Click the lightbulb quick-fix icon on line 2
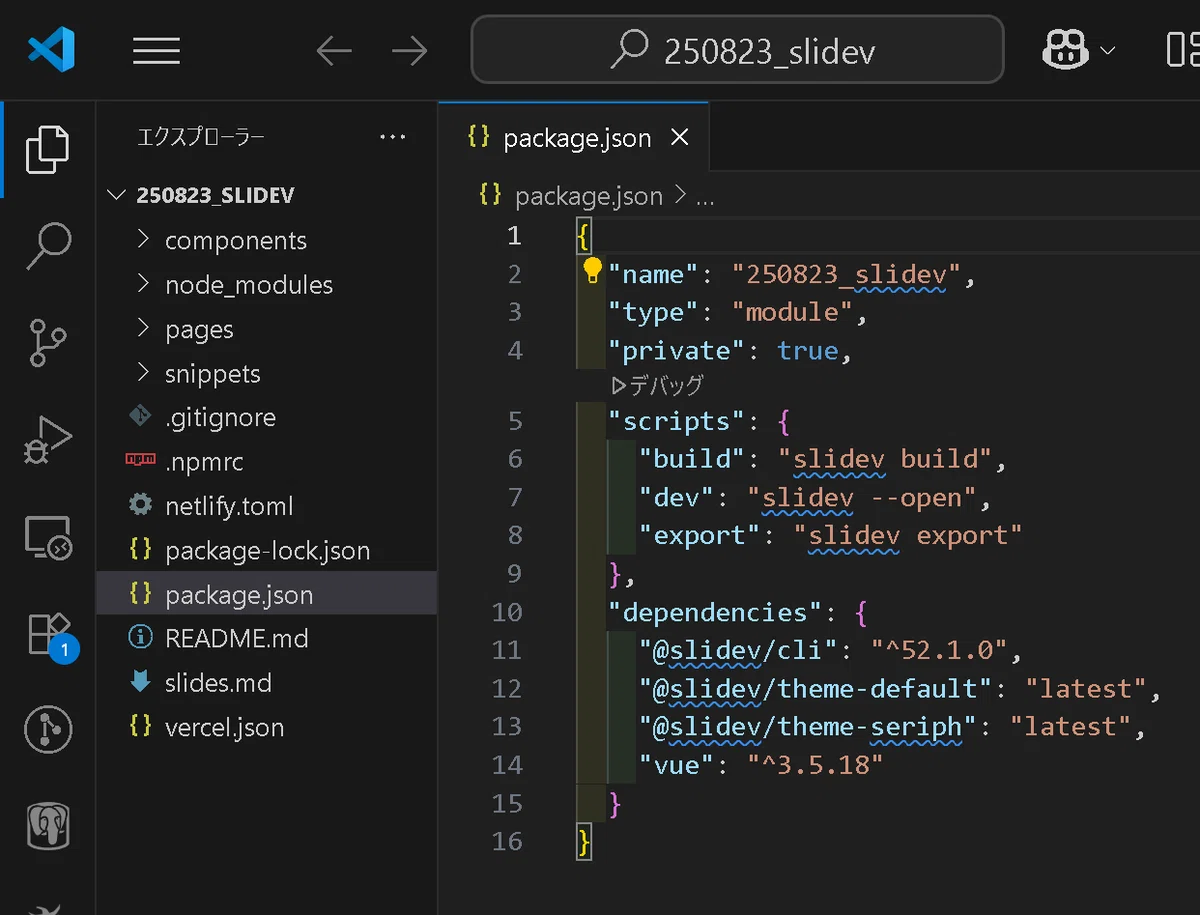Image resolution: width=1200 pixels, height=915 pixels. pos(592,270)
